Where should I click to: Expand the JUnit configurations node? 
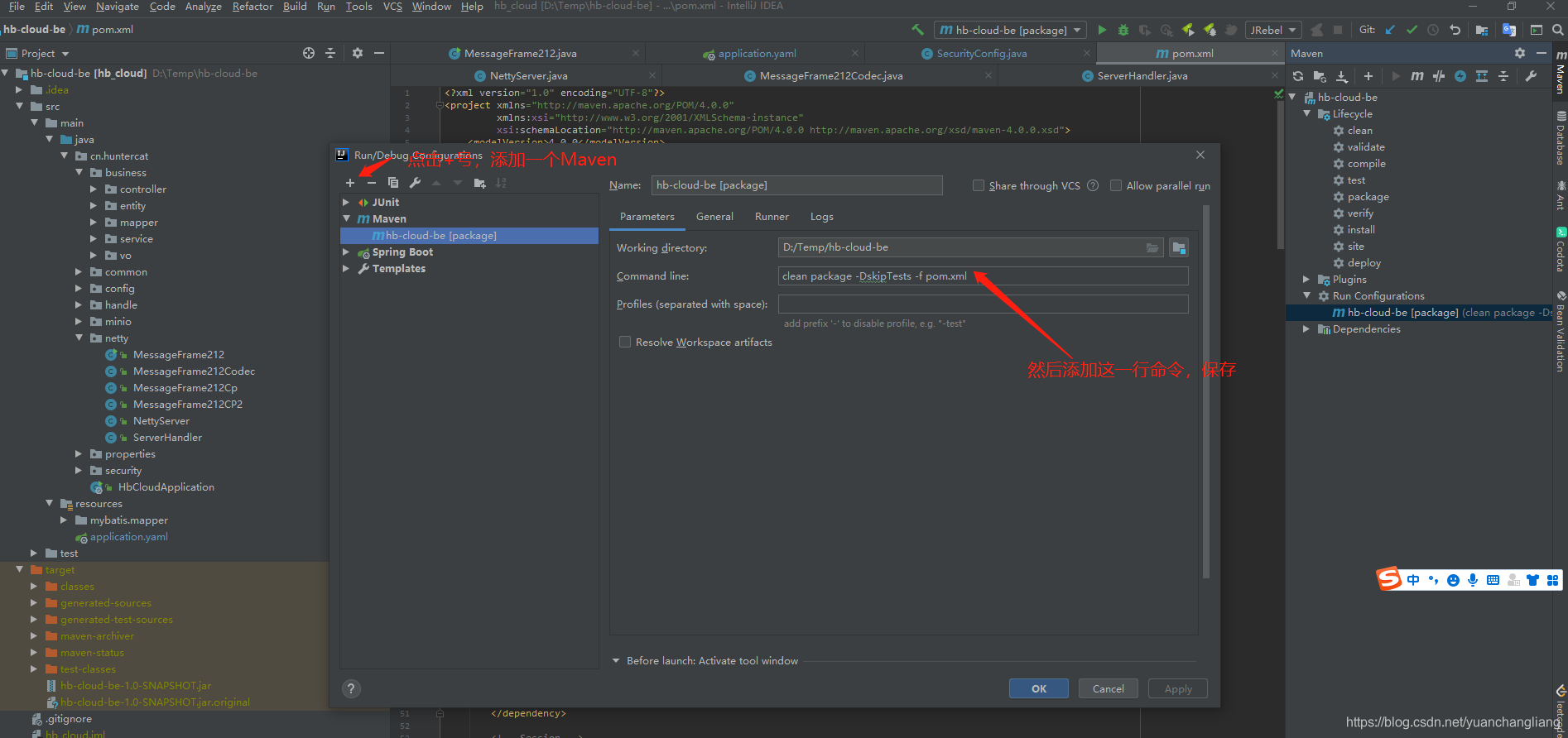point(346,202)
